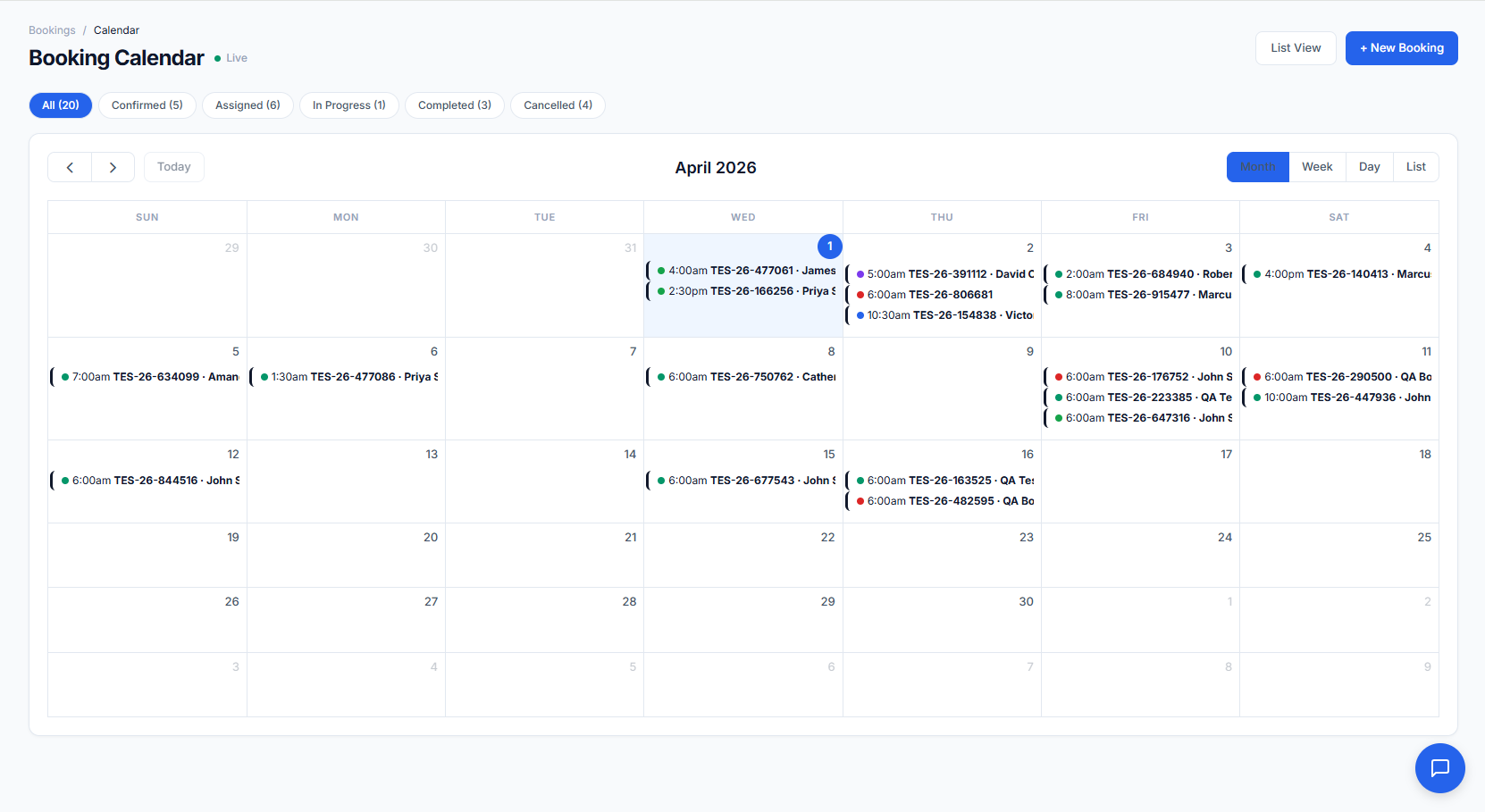Screen dimensions: 1485x812
Task: Select the Completed filter pill
Action: pos(454,105)
